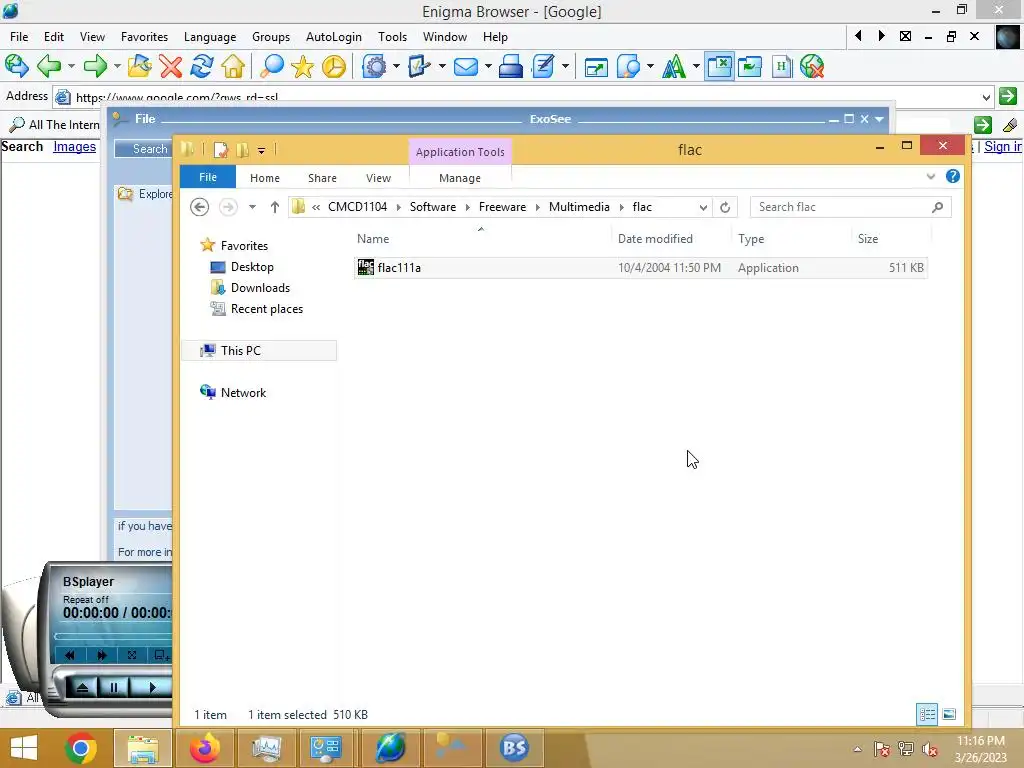1024x768 pixels.
Task: Click the blocked globe icon at toolbar end
Action: 812,66
